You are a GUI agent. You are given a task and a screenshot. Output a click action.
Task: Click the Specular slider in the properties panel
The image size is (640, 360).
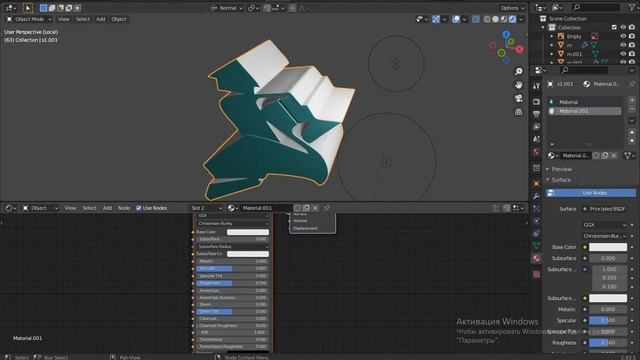point(608,320)
